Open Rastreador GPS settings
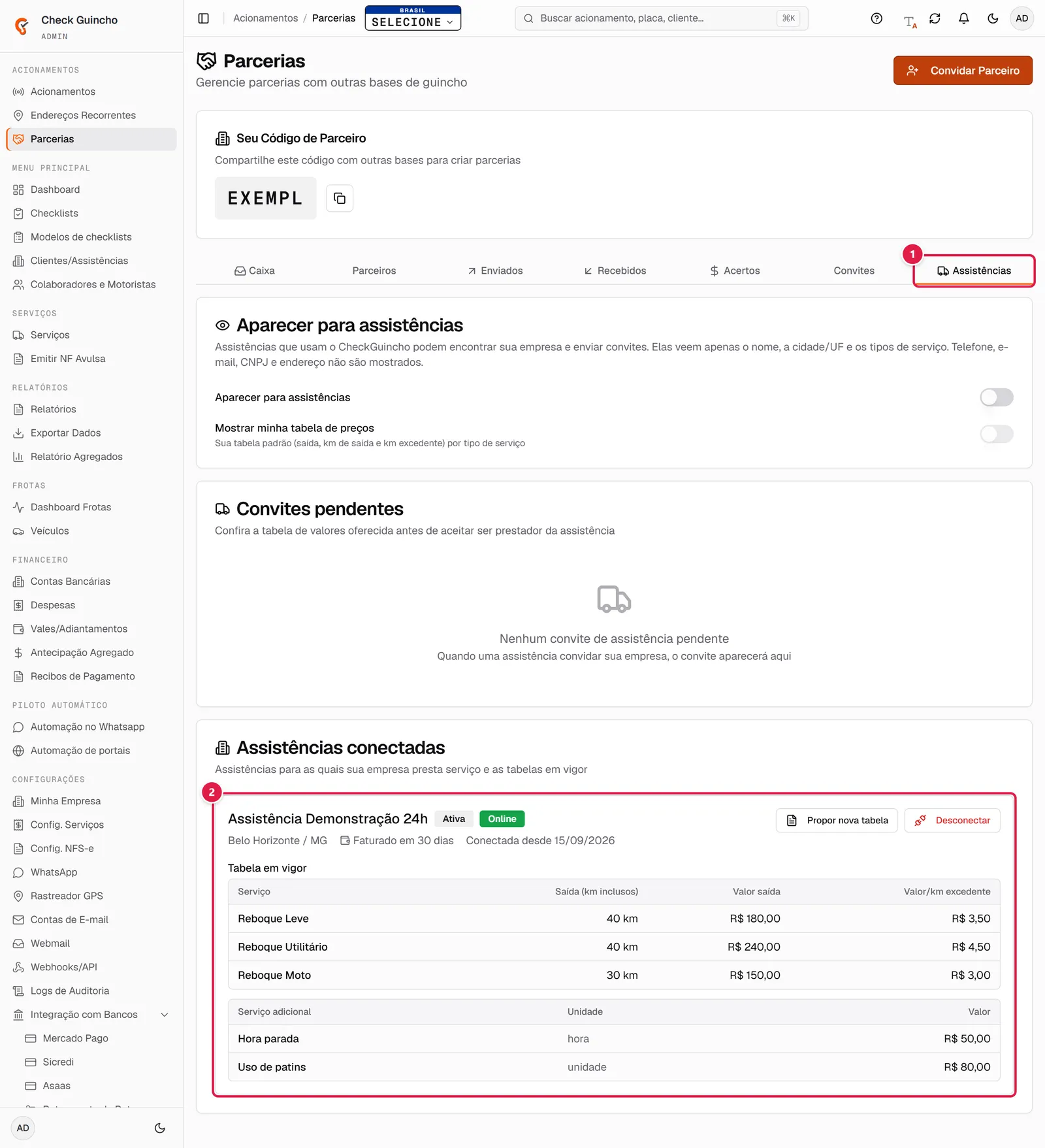The image size is (1045, 1148). pos(91,896)
